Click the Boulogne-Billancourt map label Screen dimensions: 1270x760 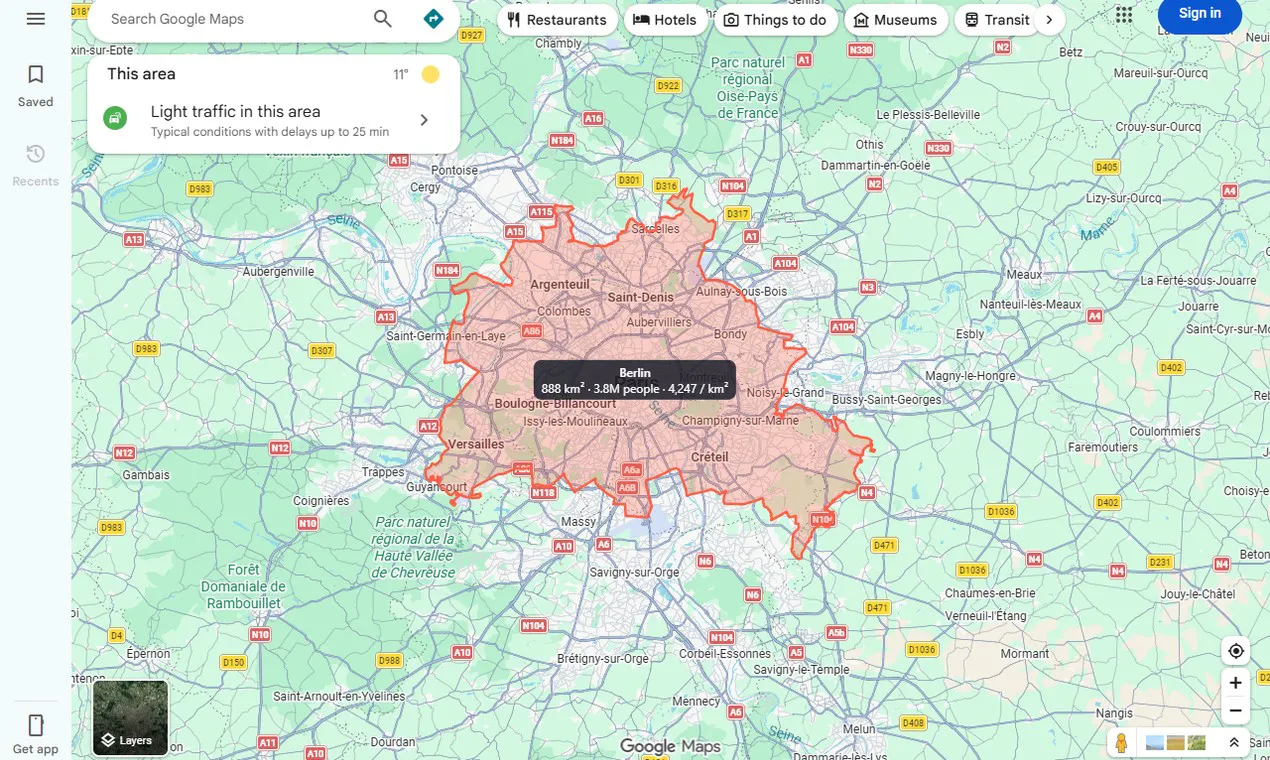(555, 403)
